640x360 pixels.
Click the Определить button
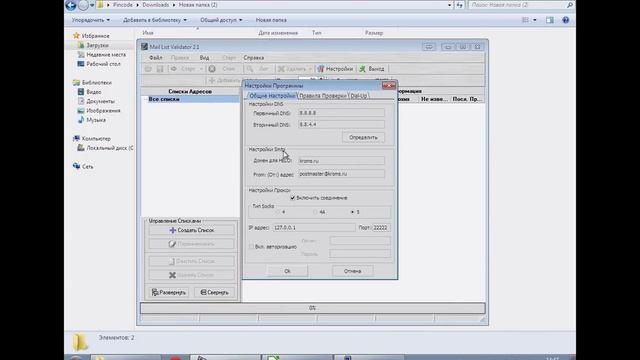point(363,138)
